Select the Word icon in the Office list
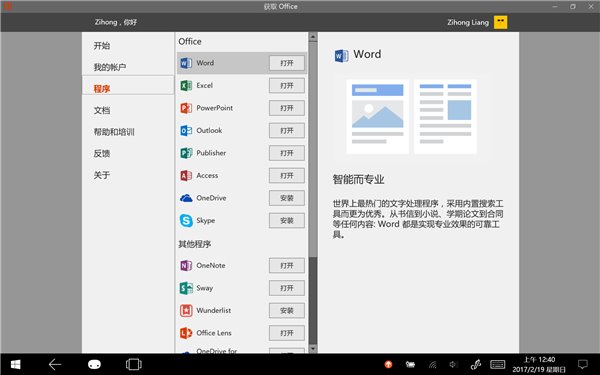 point(186,63)
